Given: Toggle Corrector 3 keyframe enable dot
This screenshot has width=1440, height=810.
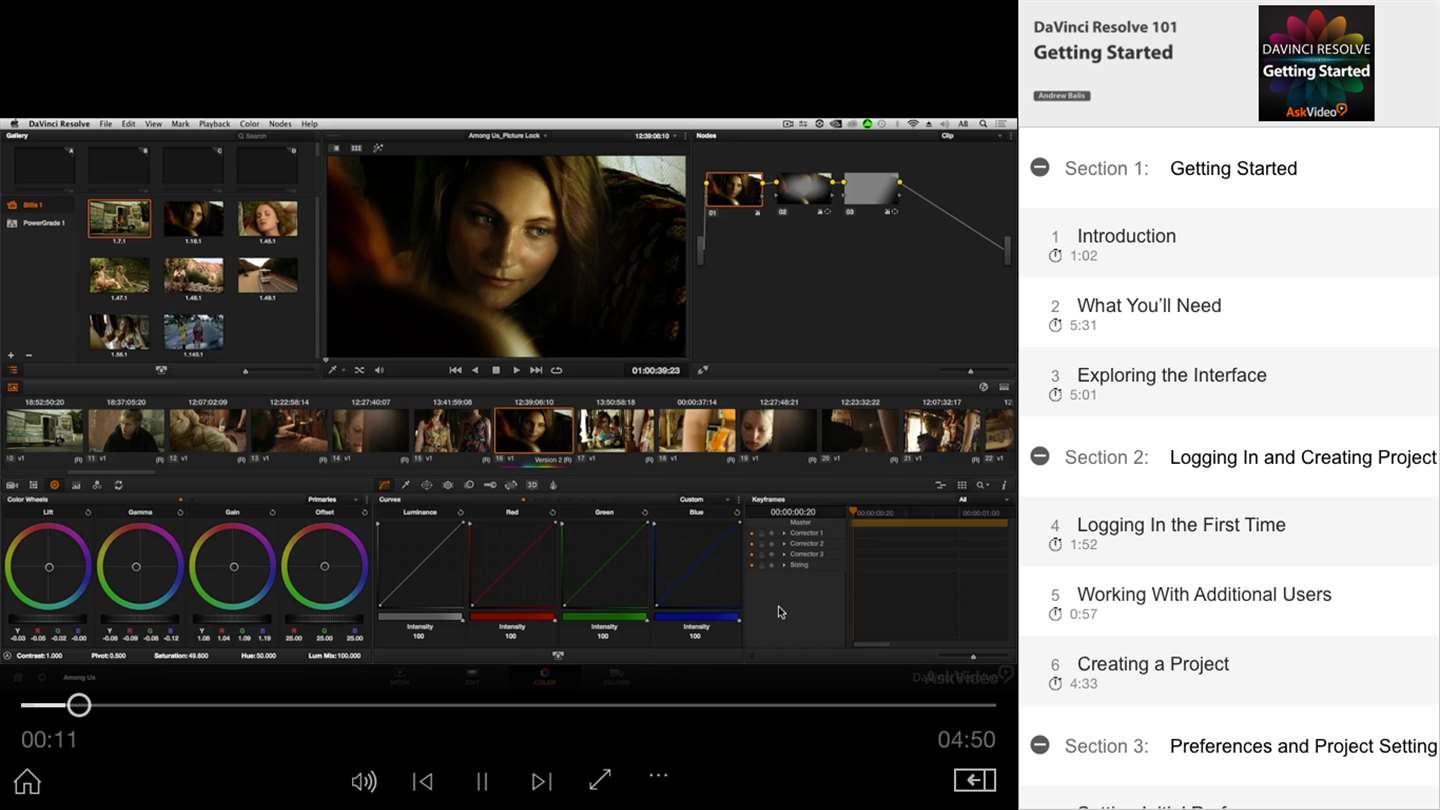Looking at the screenshot, I should click(752, 554).
